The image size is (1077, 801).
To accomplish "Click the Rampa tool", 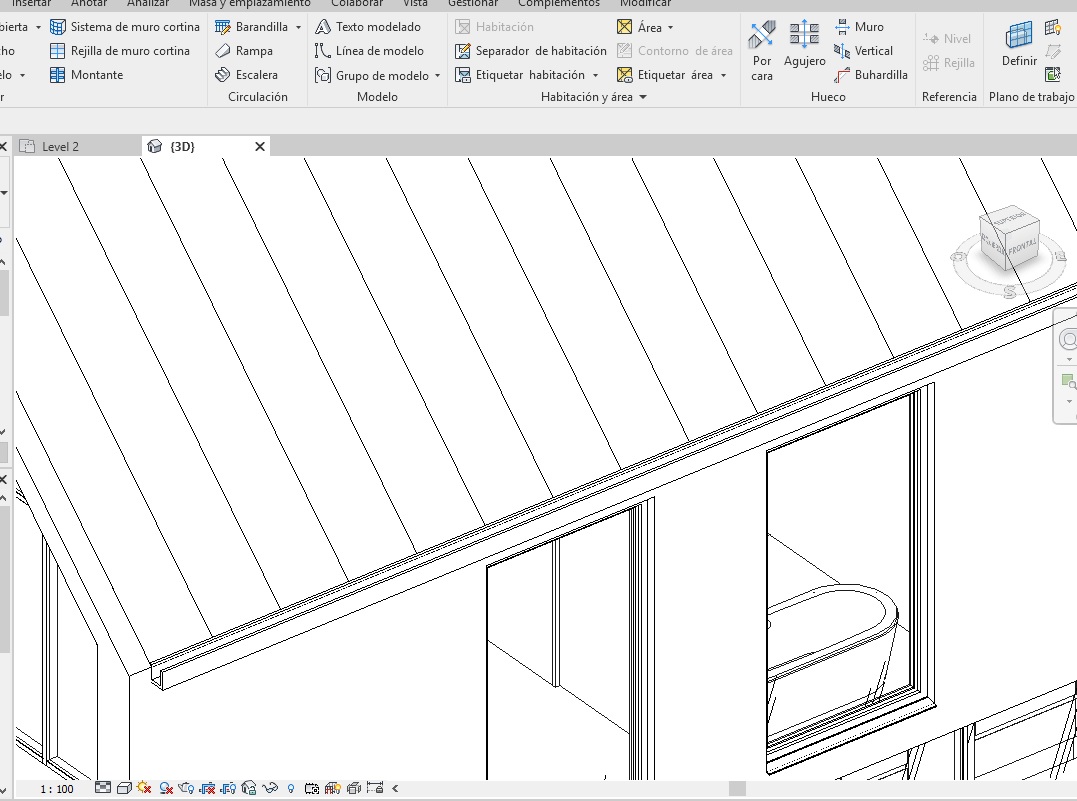I will pyautogui.click(x=244, y=51).
